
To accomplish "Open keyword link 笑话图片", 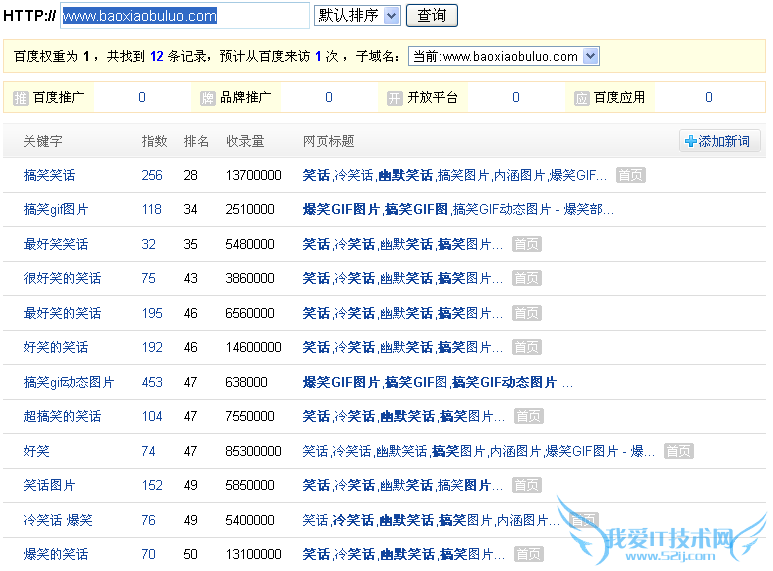I will (x=49, y=486).
